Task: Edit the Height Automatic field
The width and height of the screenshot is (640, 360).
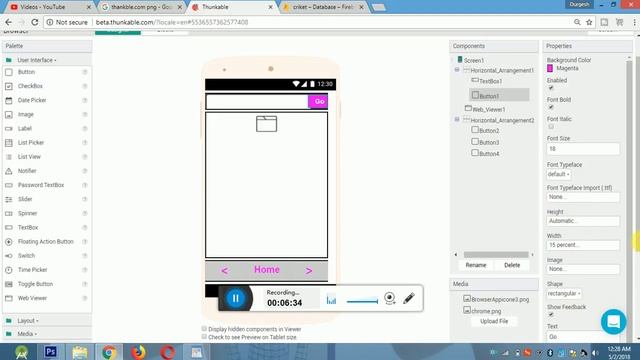Action: [583, 221]
